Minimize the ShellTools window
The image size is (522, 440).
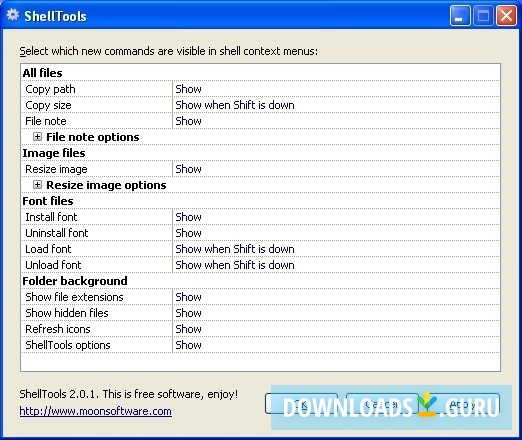point(460,15)
